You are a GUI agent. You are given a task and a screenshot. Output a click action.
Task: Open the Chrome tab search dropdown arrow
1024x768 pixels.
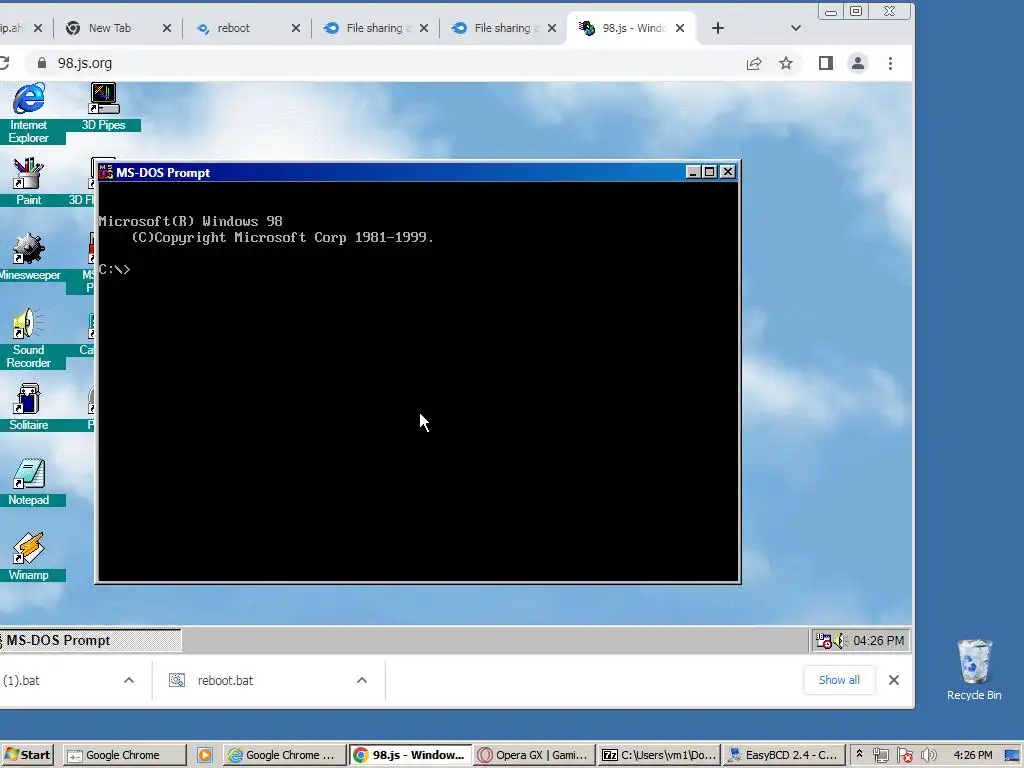coord(795,28)
